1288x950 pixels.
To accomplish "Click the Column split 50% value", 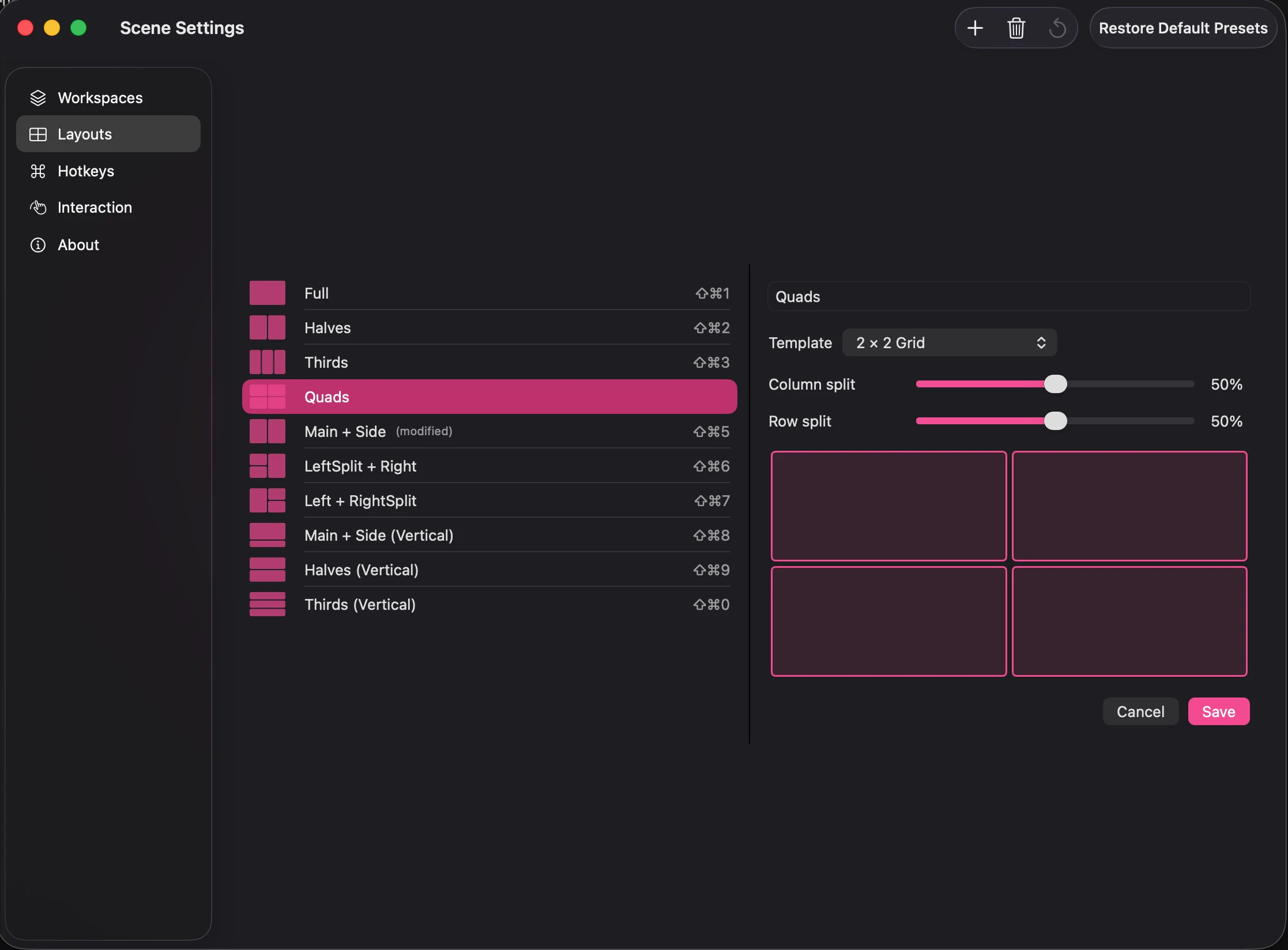I will (1226, 384).
